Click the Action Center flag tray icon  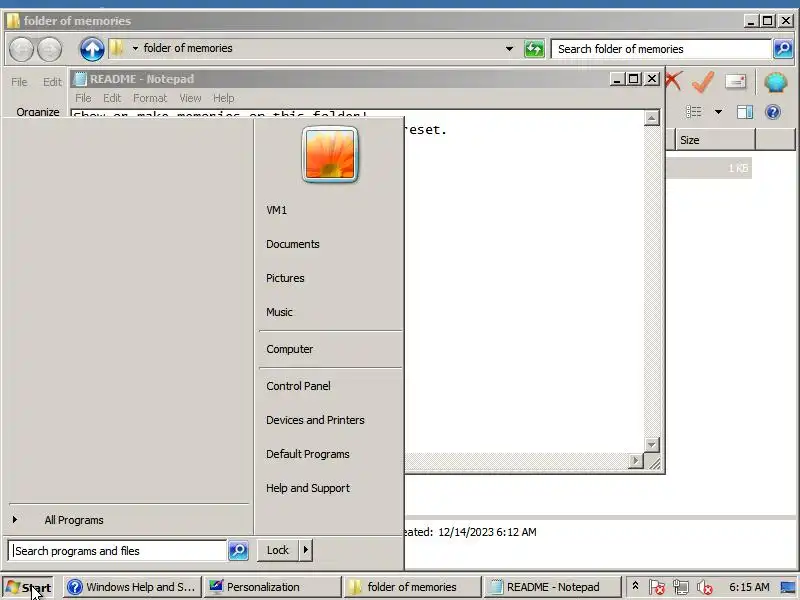tap(657, 587)
